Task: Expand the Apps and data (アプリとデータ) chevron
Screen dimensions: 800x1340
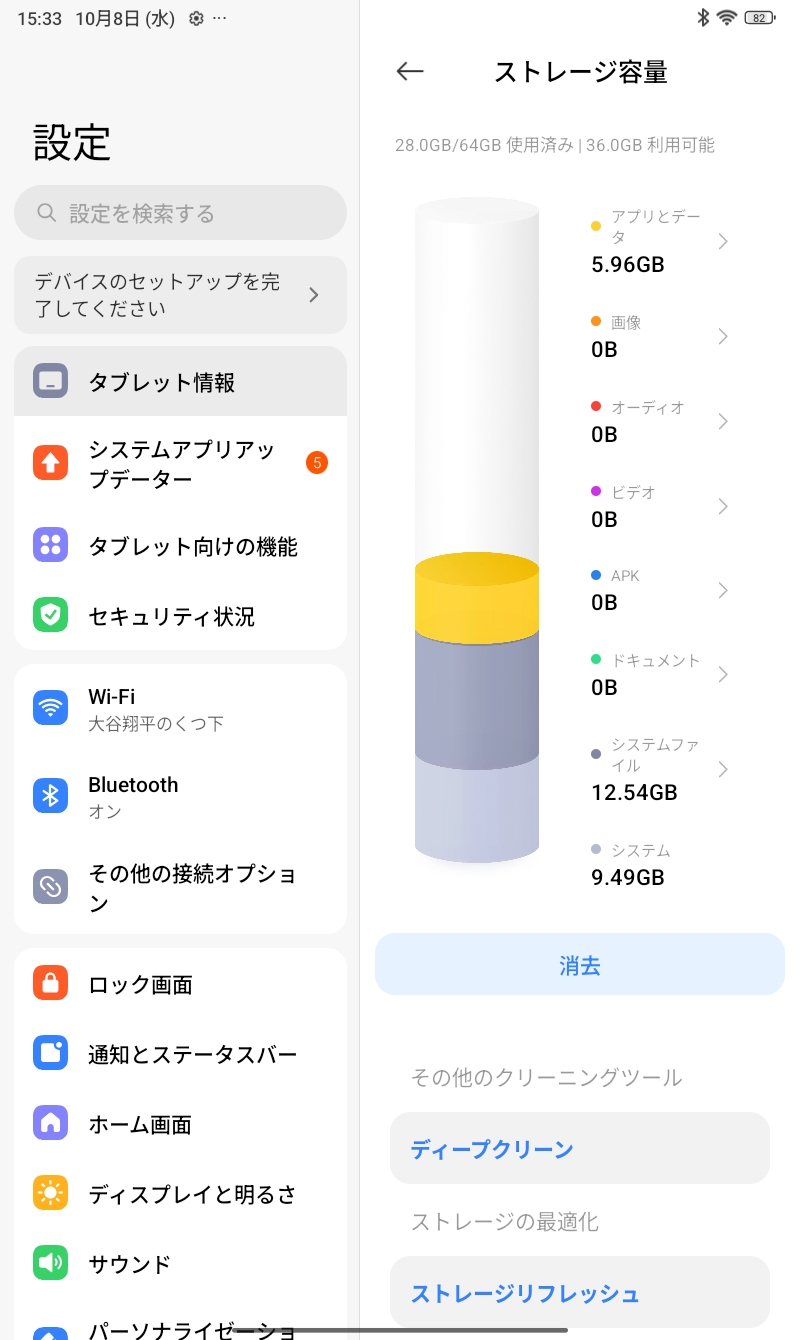Action: pos(723,241)
